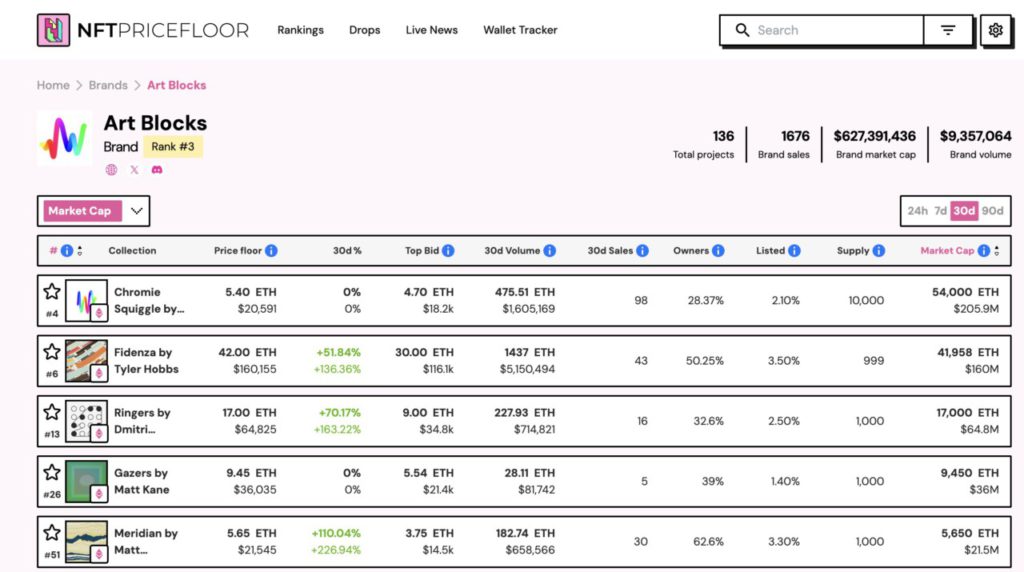1024x572 pixels.
Task: Click the NFT Price Floor logo icon
Action: point(53,30)
